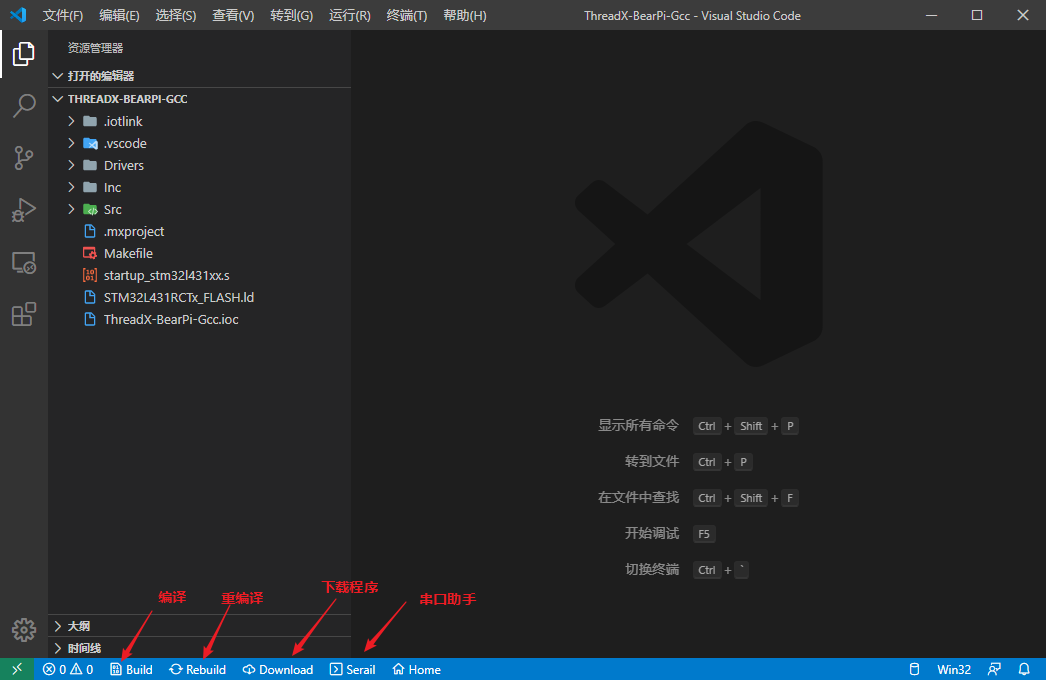Open startup_stm32l431xx.s file

(199, 275)
